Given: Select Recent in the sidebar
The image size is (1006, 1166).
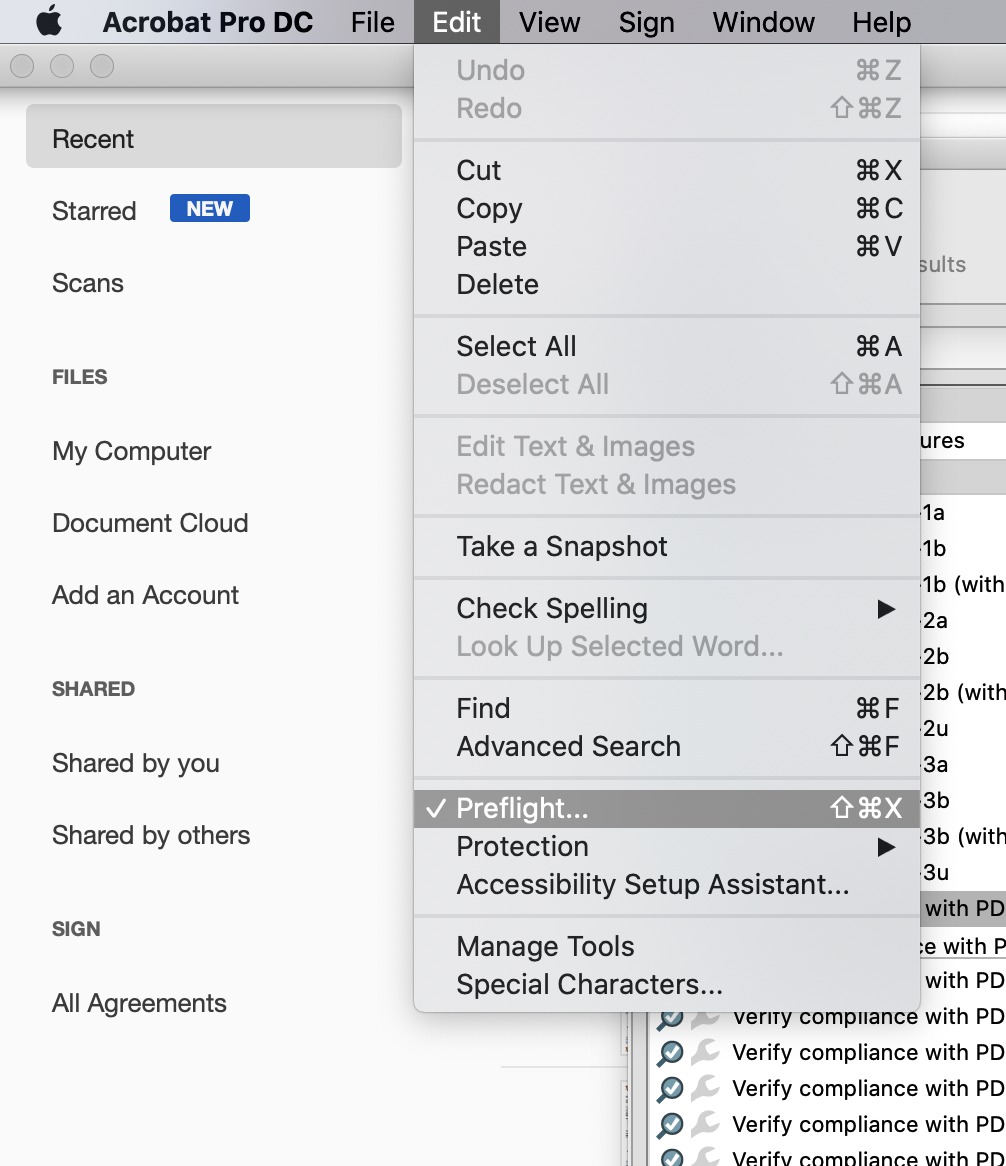Looking at the screenshot, I should [214, 136].
